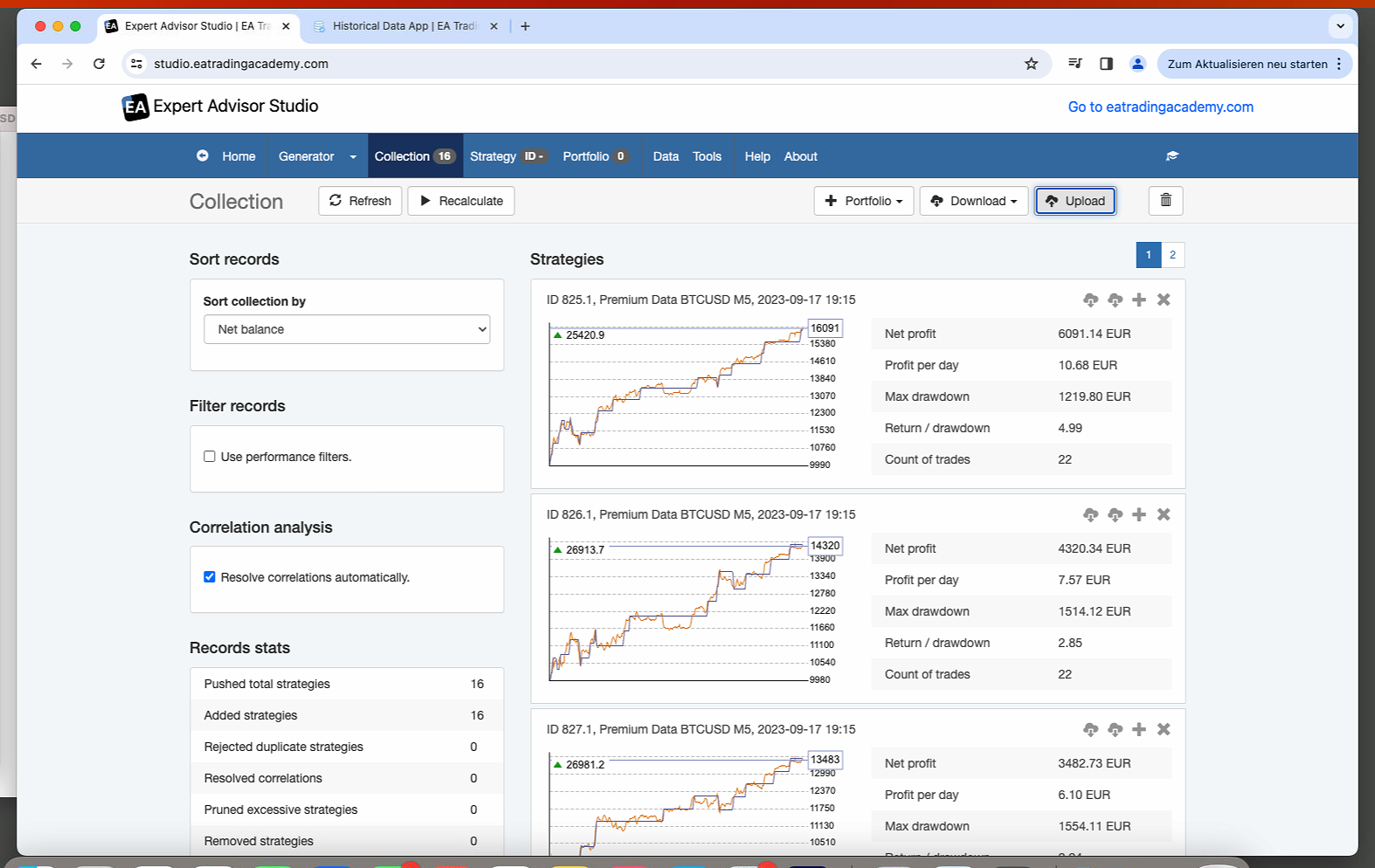View site information icon in address bar

pyautogui.click(x=136, y=64)
